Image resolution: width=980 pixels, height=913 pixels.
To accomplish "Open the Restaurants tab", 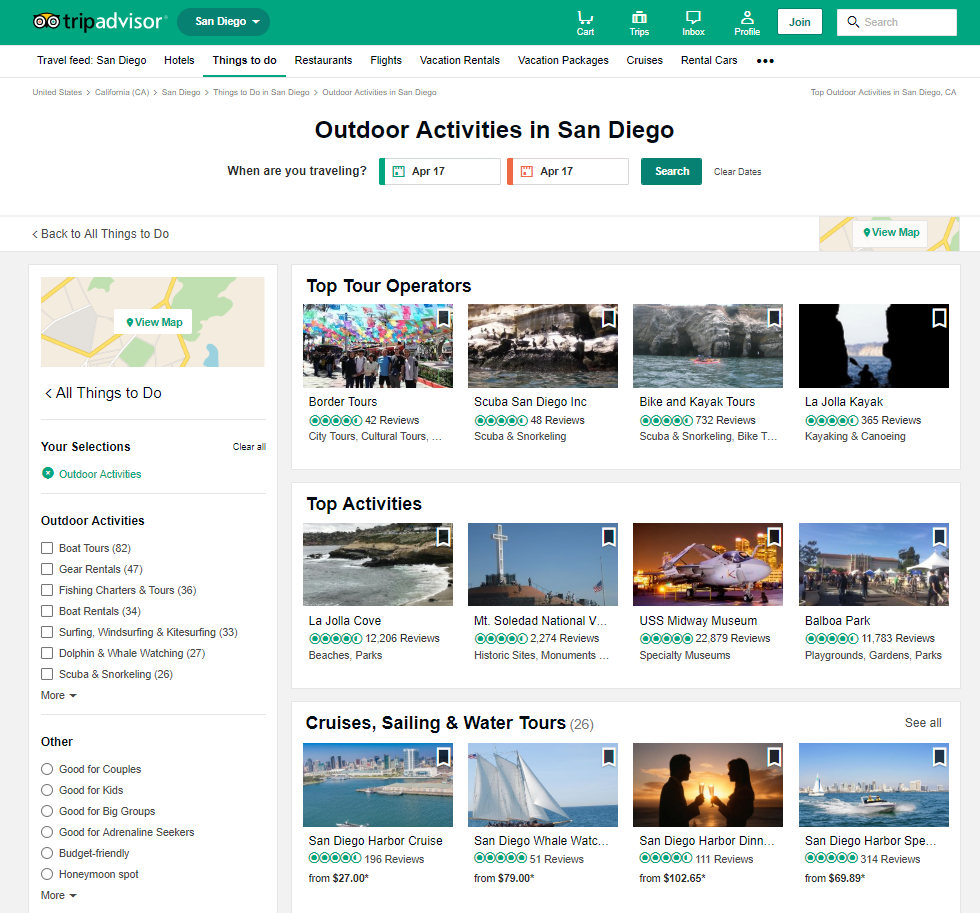I will pyautogui.click(x=323, y=60).
